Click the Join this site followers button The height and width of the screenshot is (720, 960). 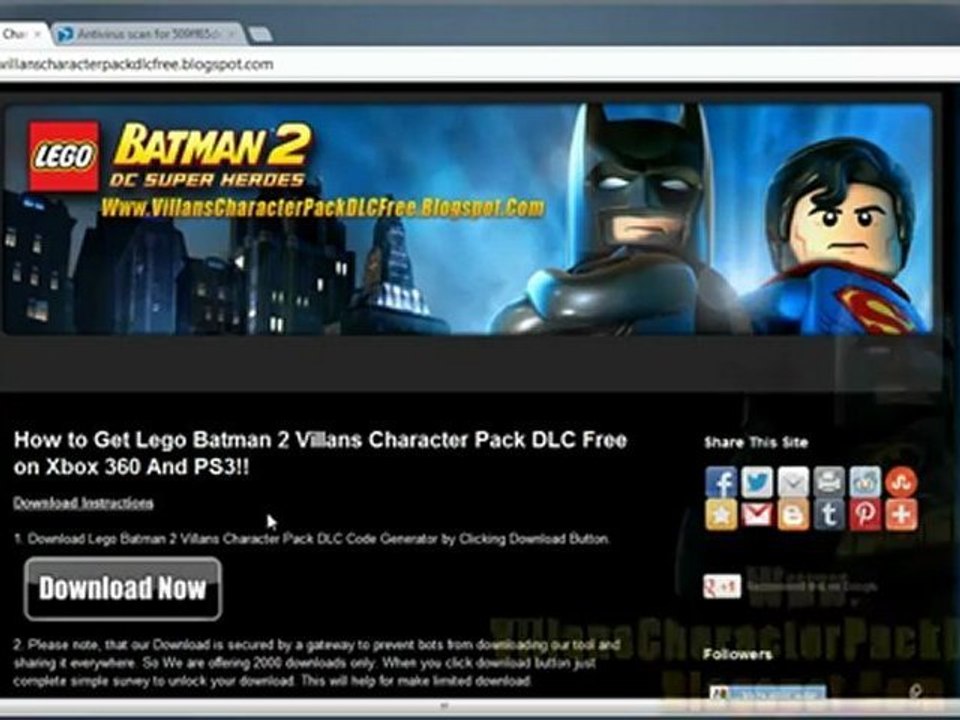[767, 693]
